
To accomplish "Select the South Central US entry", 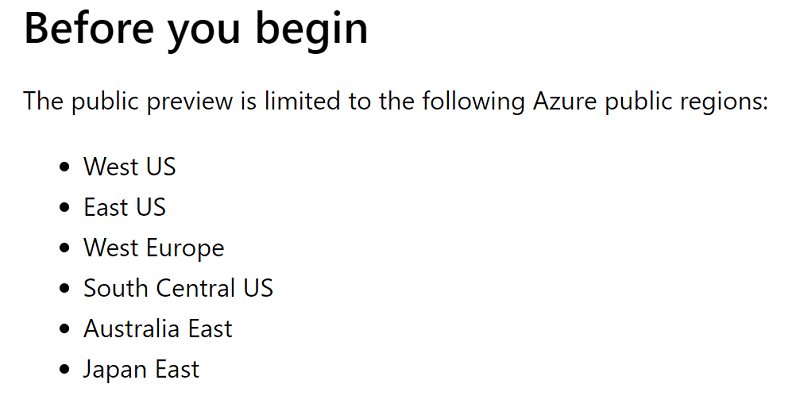I will click(x=179, y=288).
